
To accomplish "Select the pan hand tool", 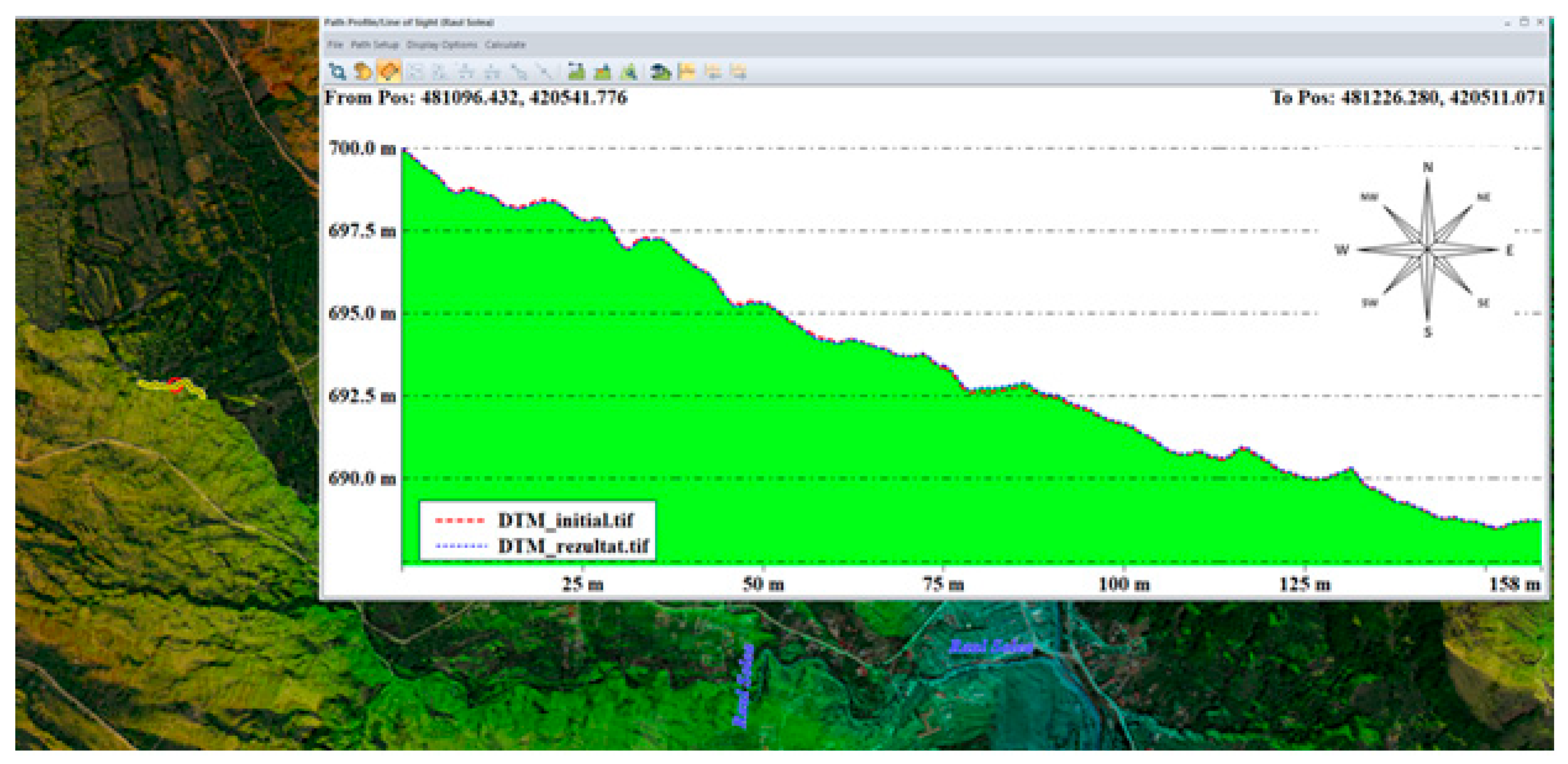I will 363,72.
